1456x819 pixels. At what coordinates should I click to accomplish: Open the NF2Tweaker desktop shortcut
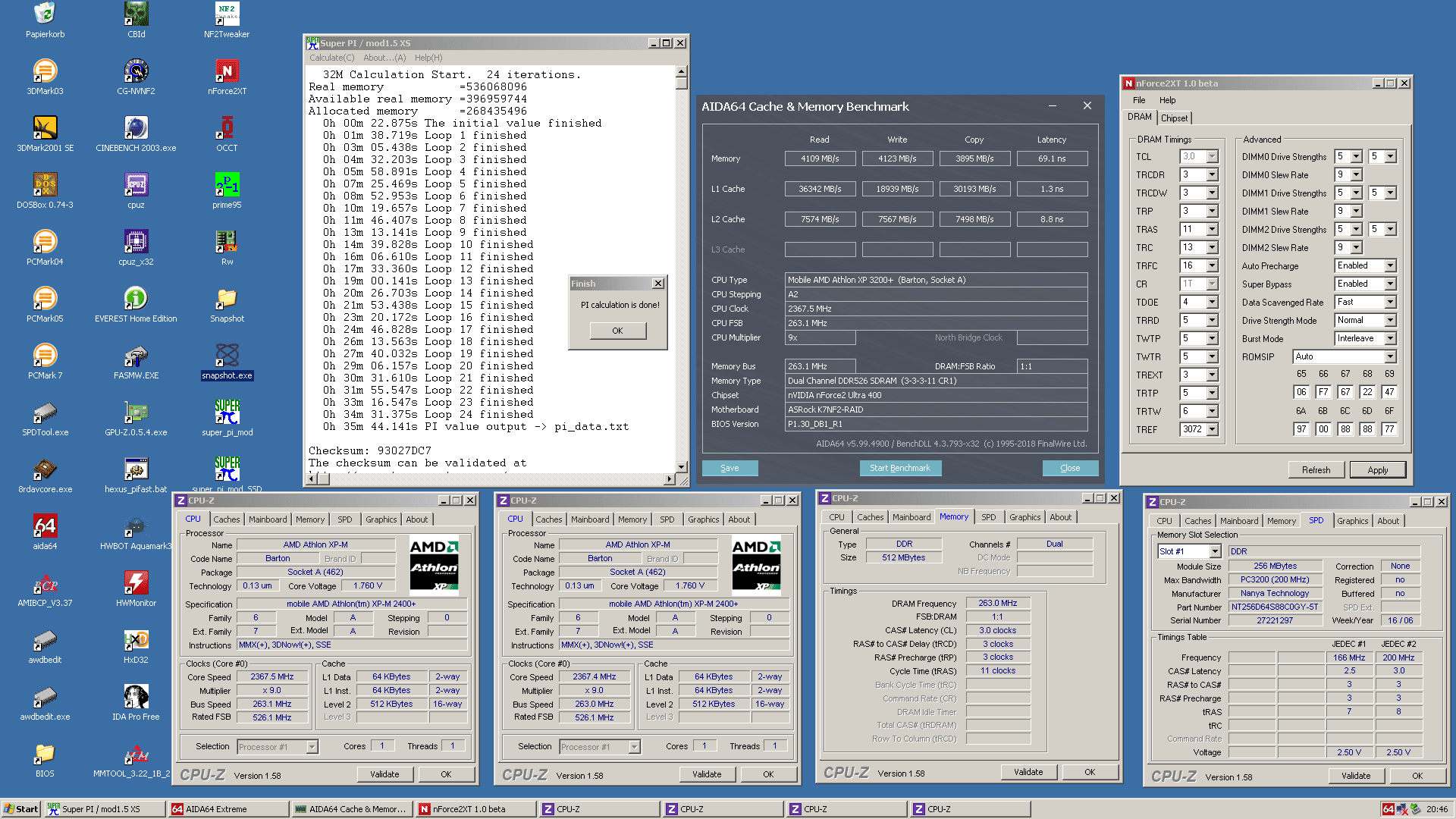[226, 14]
